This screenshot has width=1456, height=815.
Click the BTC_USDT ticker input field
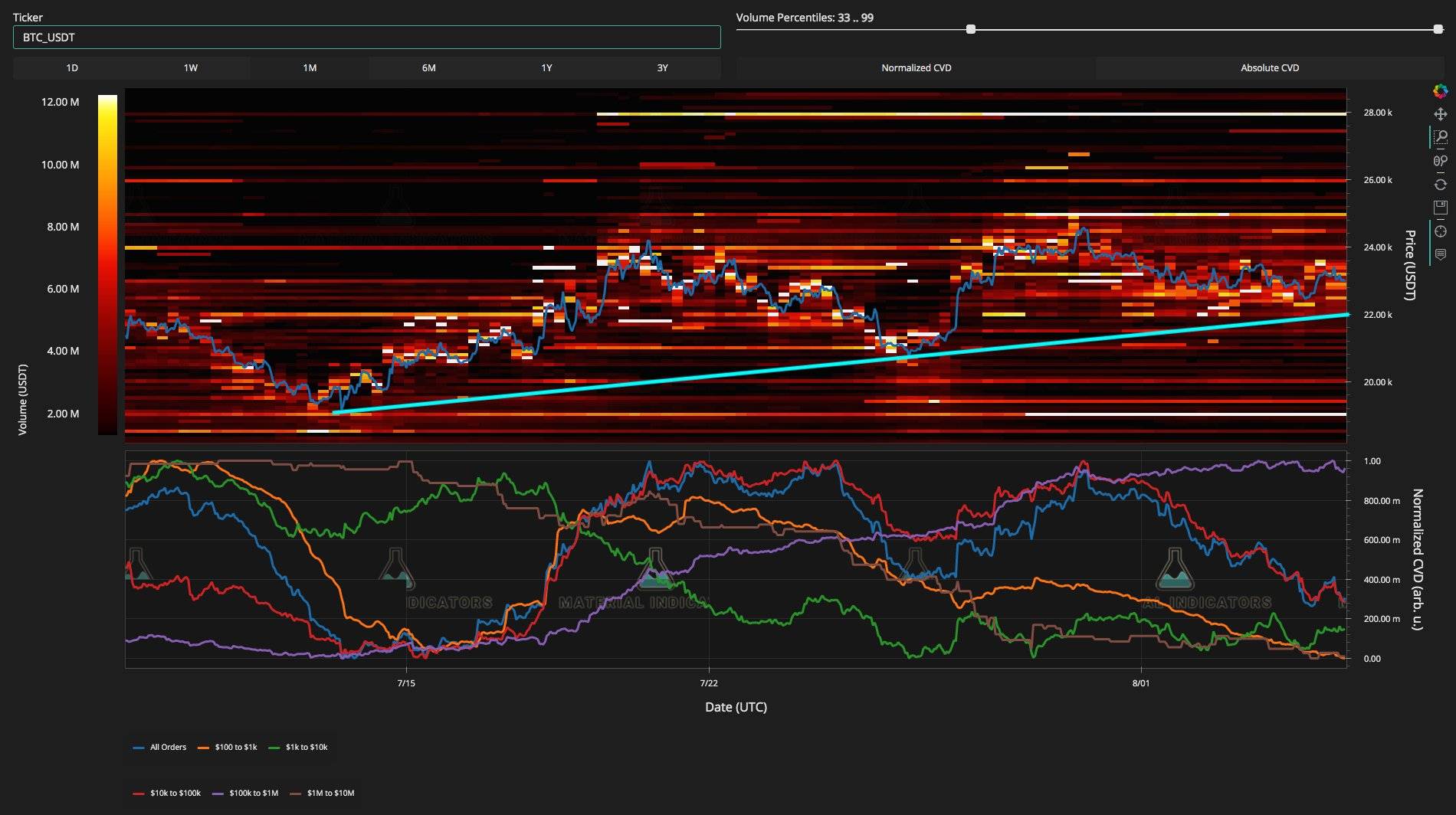tap(366, 38)
